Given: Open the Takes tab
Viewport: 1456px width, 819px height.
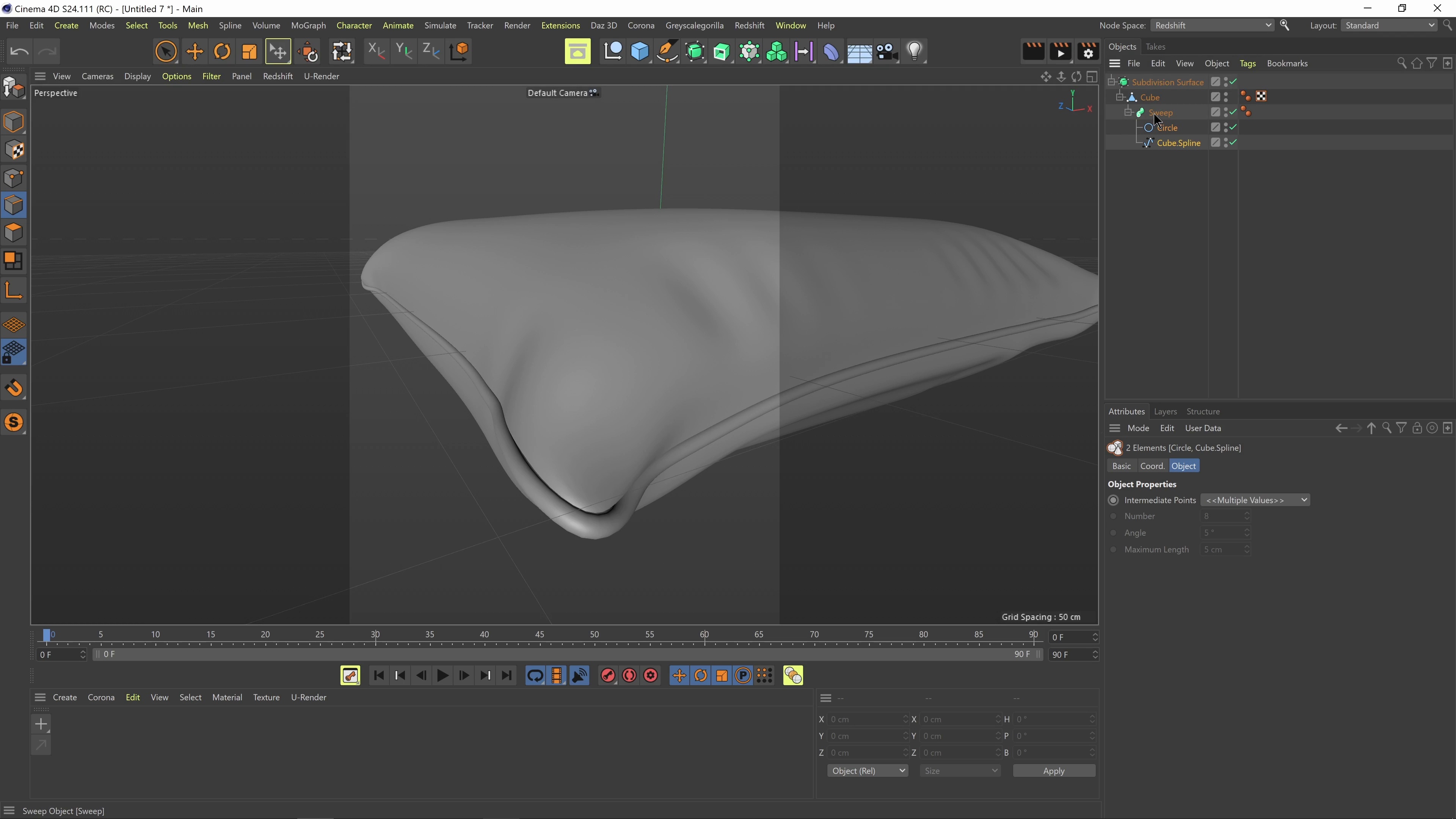Looking at the screenshot, I should point(1155,47).
